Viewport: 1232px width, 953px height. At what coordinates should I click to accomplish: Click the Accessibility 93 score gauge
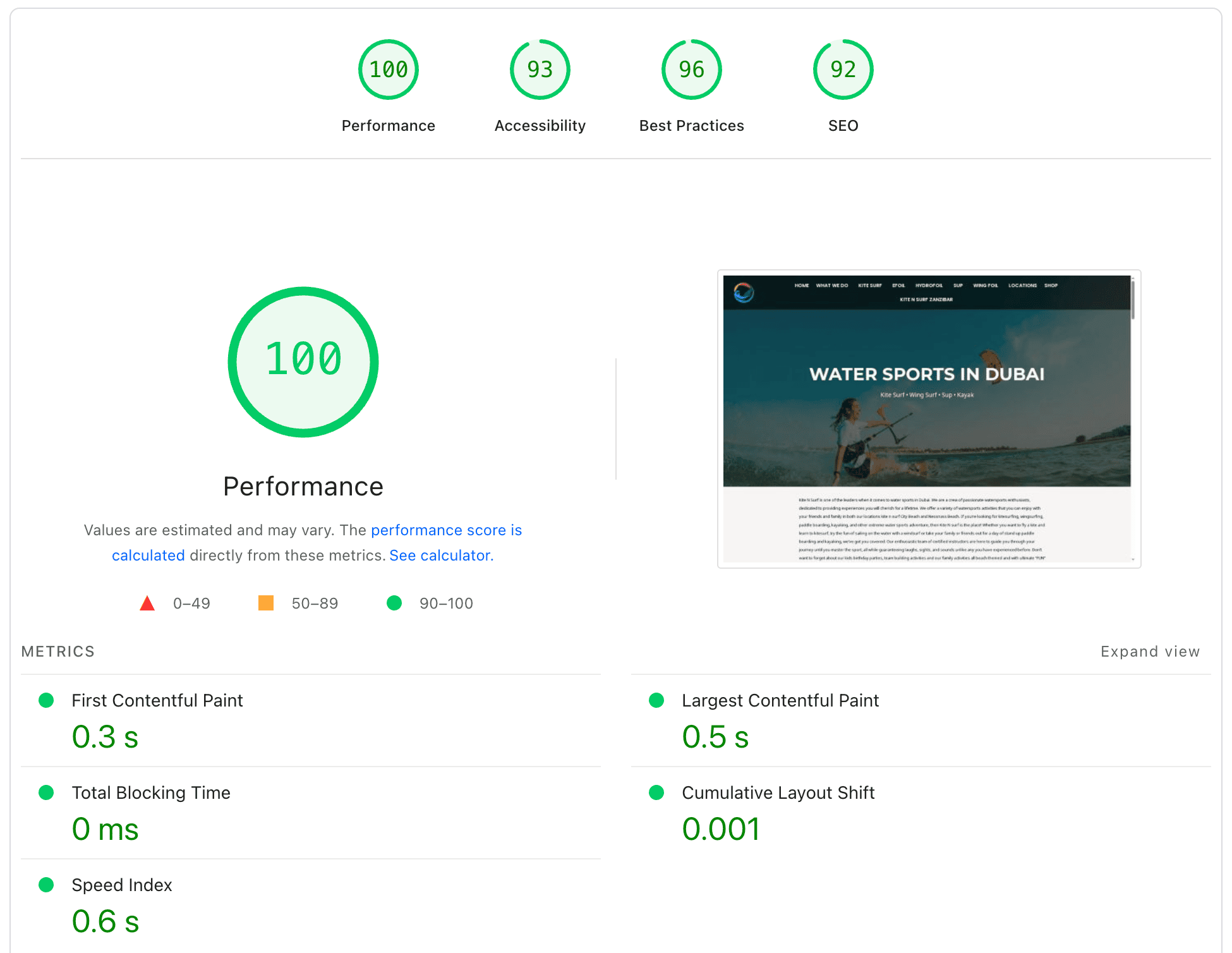tap(540, 70)
